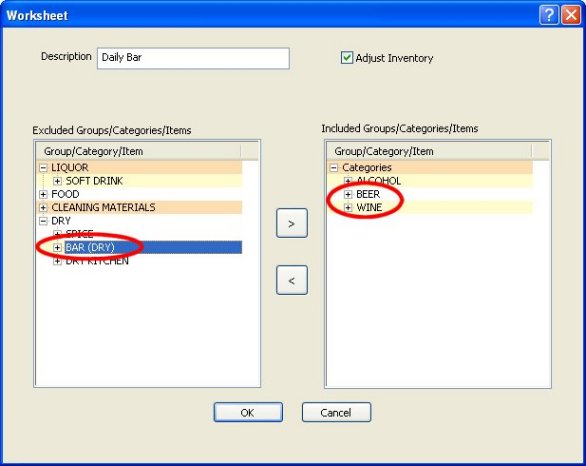Collapse the LIQUOR group
The image size is (586, 466).
pos(43,168)
